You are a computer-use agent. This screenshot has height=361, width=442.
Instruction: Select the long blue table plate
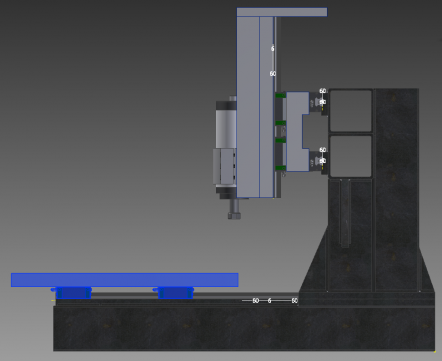tap(125, 280)
